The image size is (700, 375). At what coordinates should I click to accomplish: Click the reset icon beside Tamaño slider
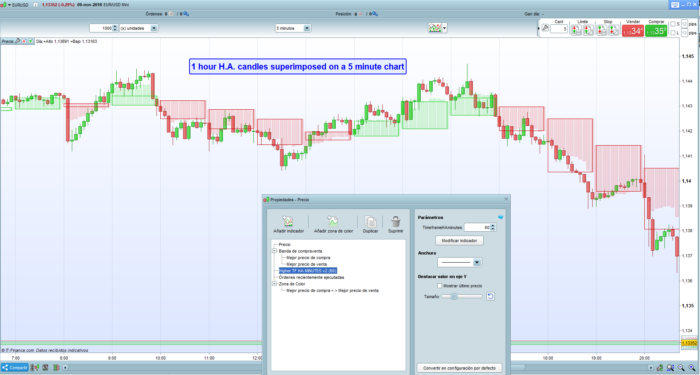coord(490,296)
